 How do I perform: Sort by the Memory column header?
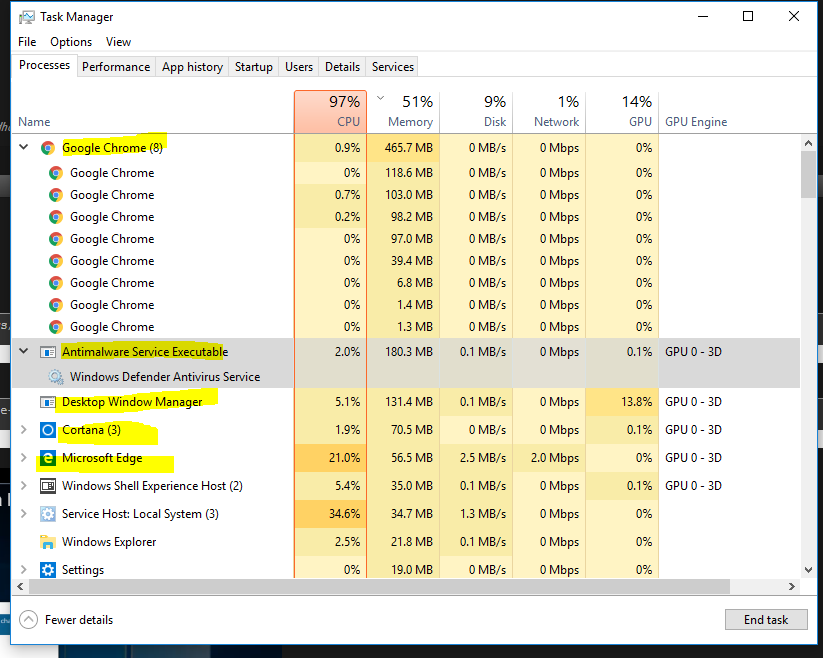403,112
